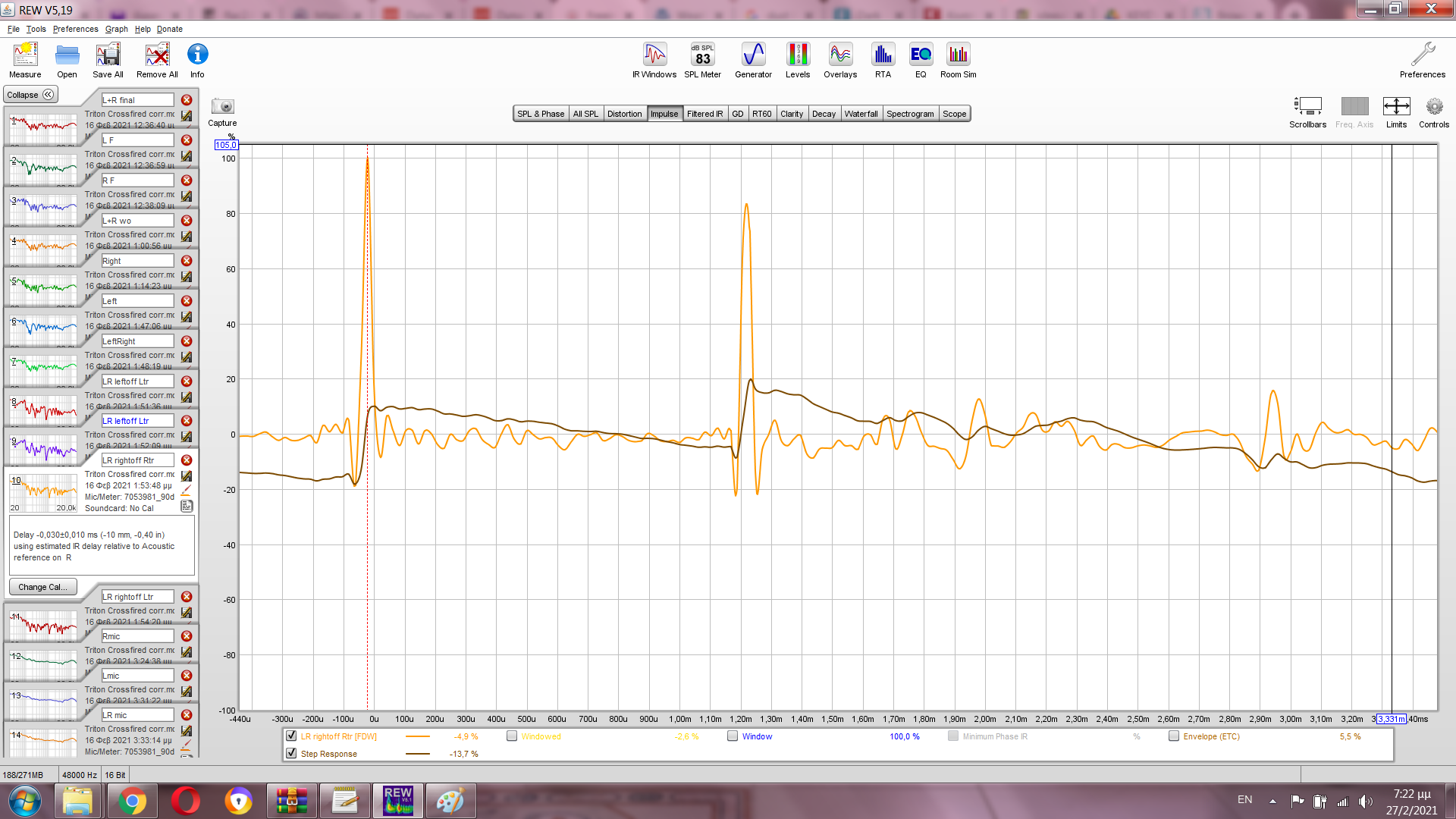Enable the Windowed trace checkbox
The width and height of the screenshot is (1456, 819).
tap(512, 736)
